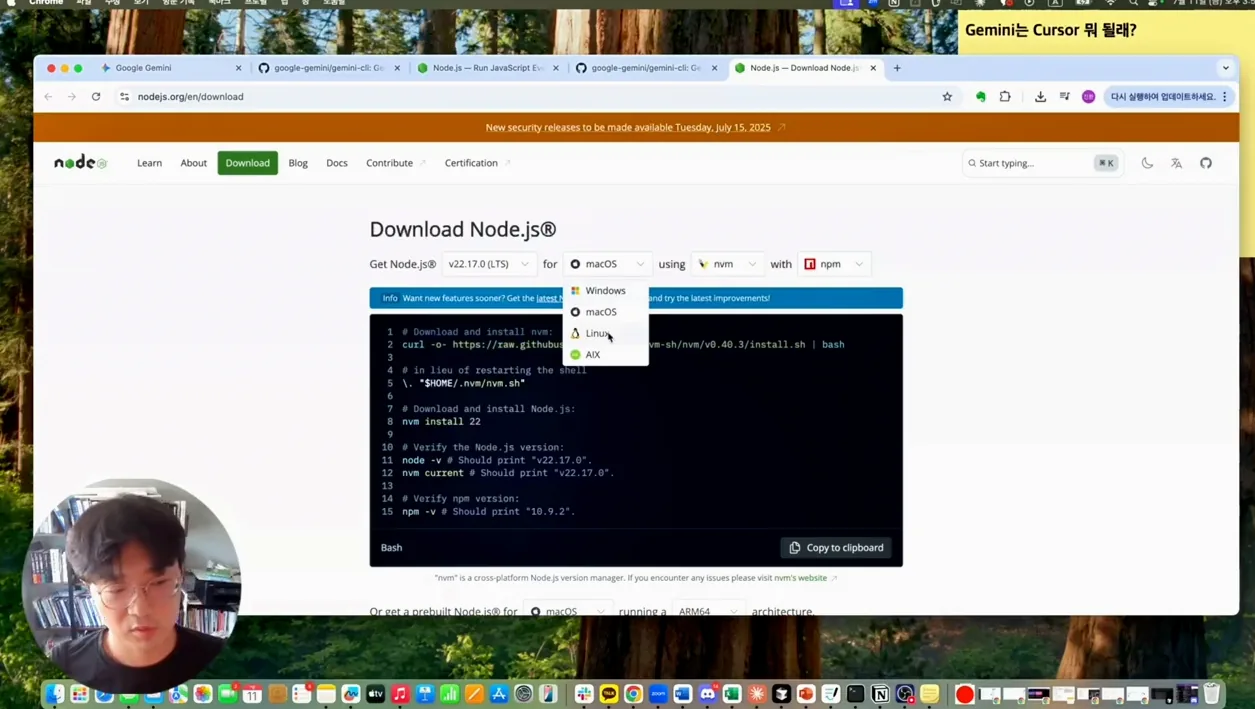1255x709 pixels.
Task: Open the nvm installer dropdown
Action: point(727,264)
